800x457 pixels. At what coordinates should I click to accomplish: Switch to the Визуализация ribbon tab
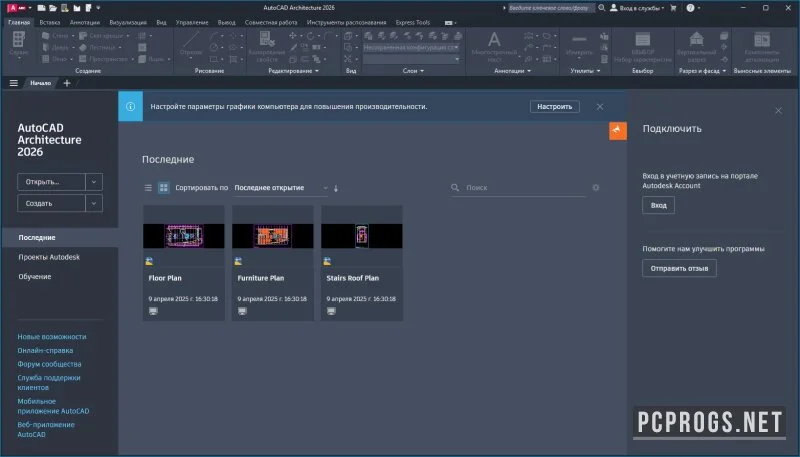128,22
